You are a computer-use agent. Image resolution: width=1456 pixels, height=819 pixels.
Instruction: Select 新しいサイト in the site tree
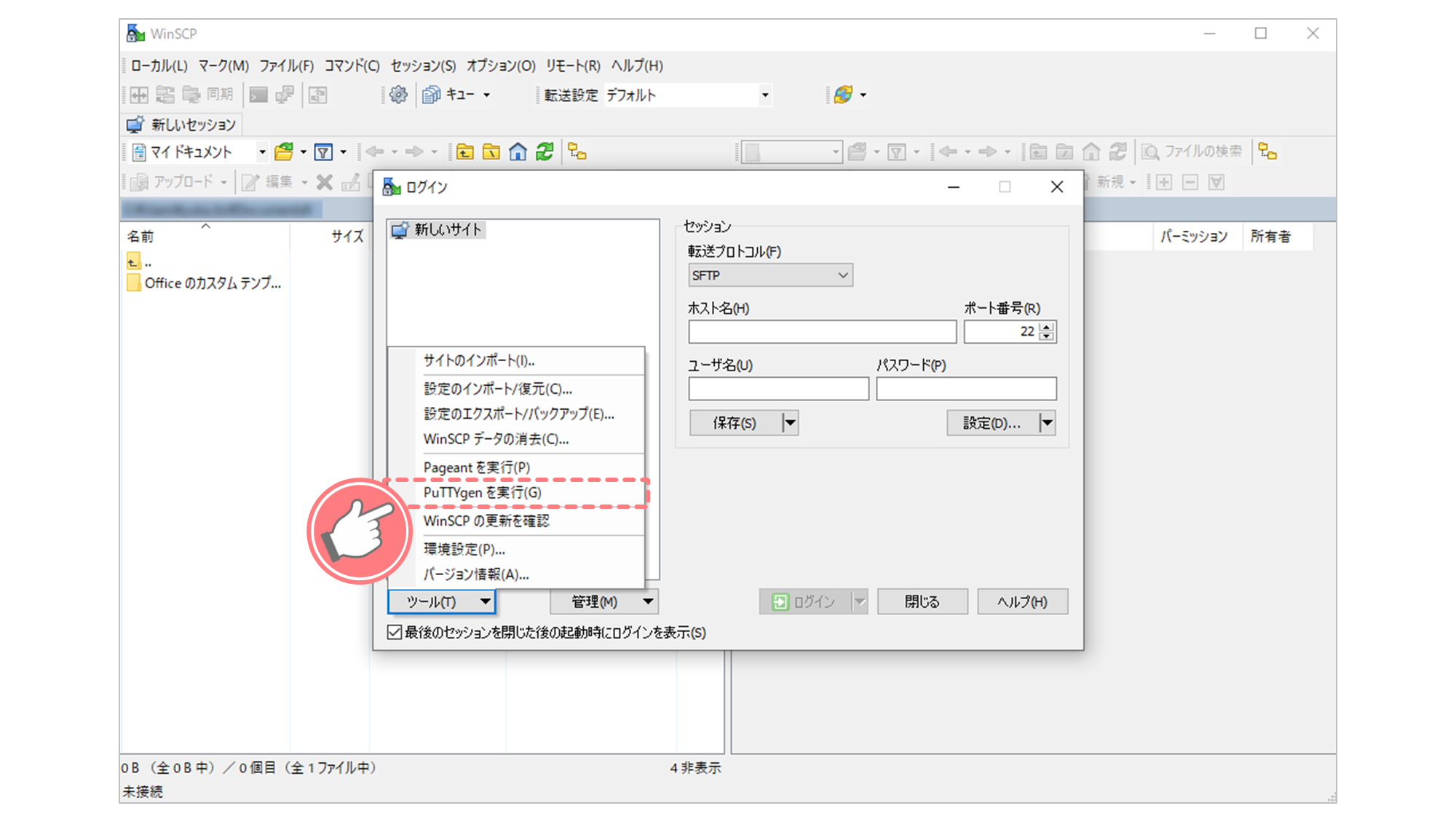tap(438, 230)
